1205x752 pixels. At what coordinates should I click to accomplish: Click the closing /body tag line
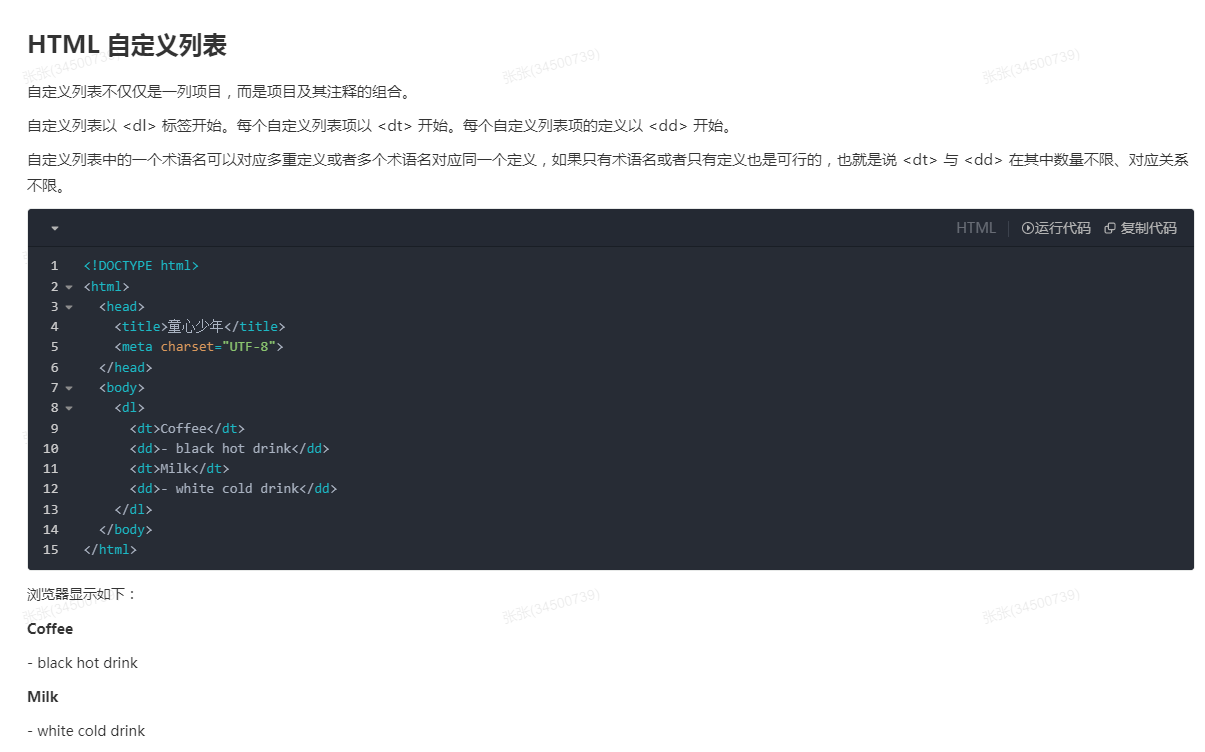point(125,530)
